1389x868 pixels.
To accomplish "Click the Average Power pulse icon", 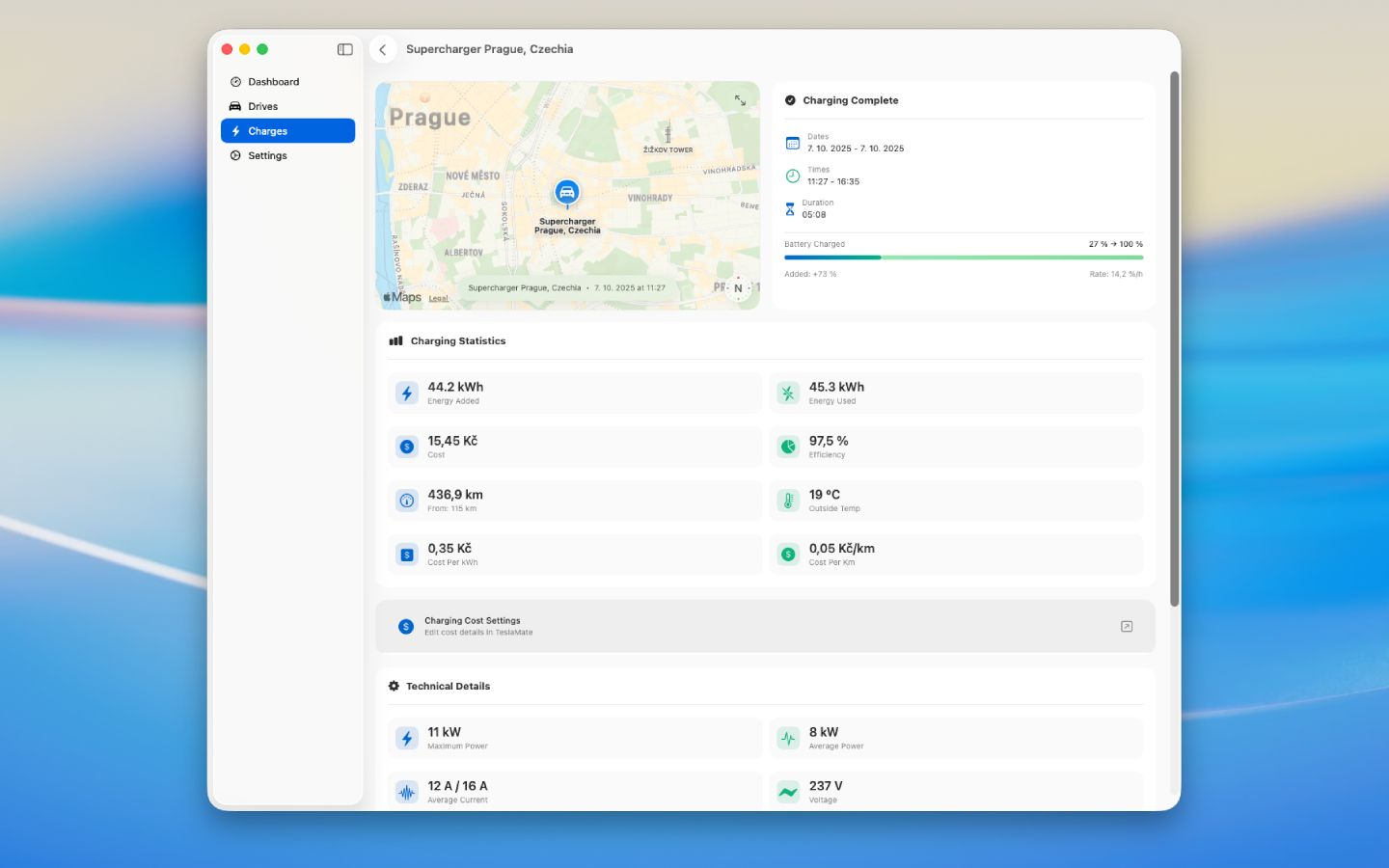I will coord(788,738).
